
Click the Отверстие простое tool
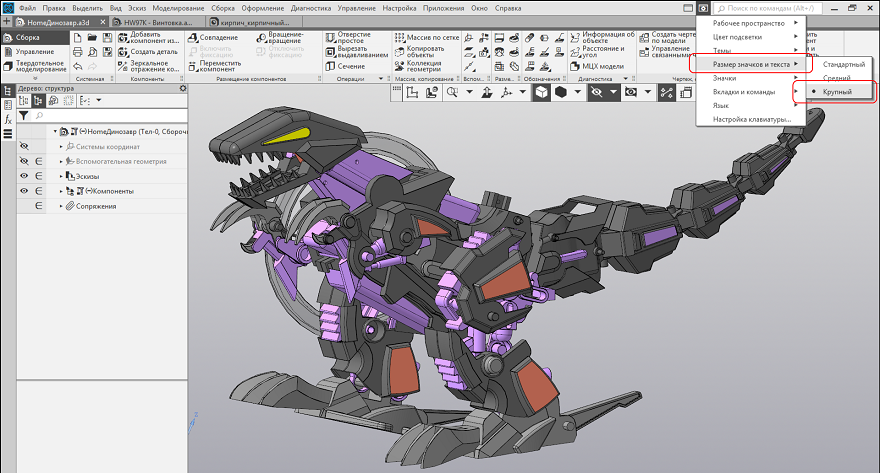329,38
